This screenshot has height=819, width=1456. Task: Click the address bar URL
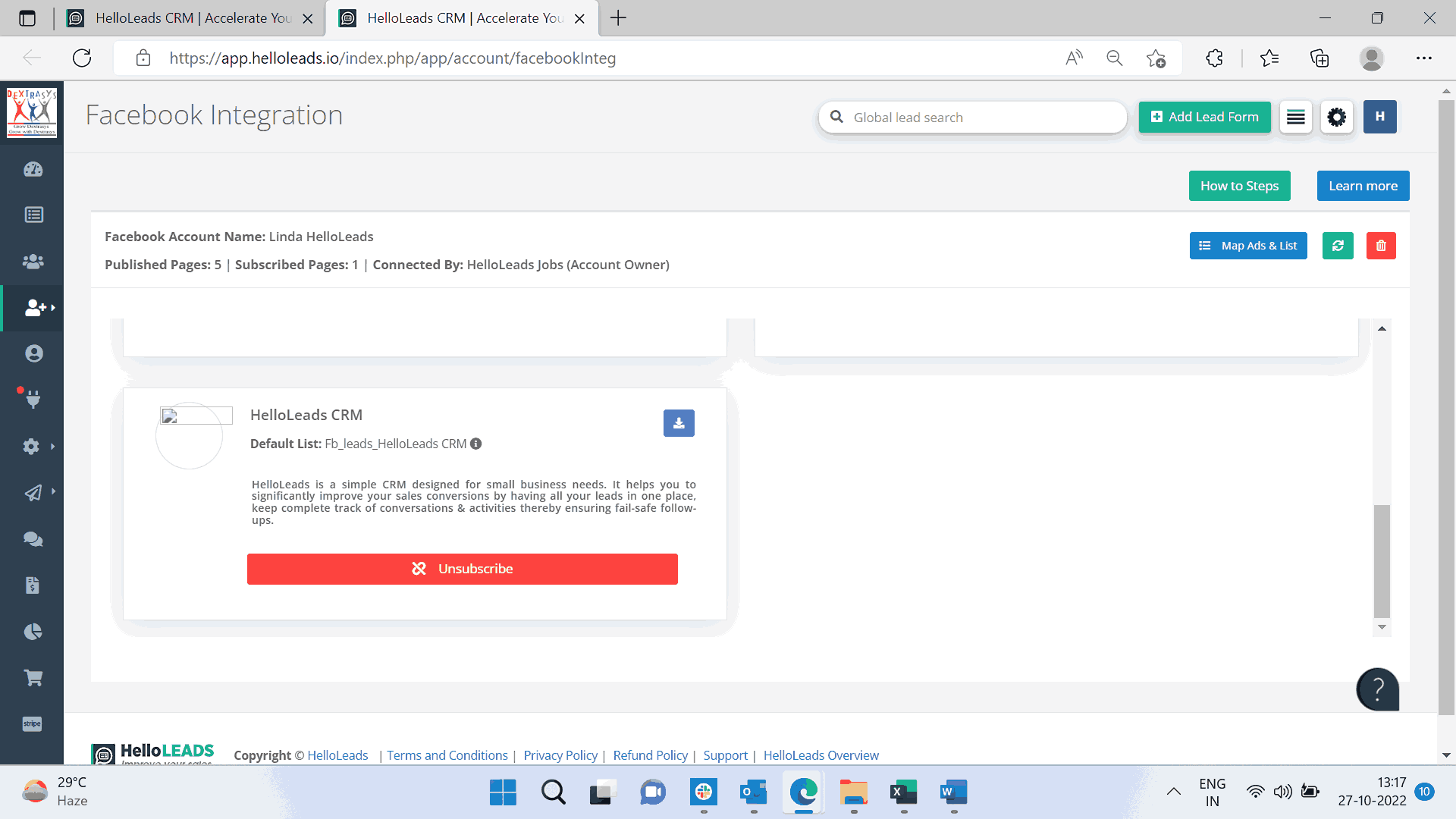pyautogui.click(x=393, y=58)
